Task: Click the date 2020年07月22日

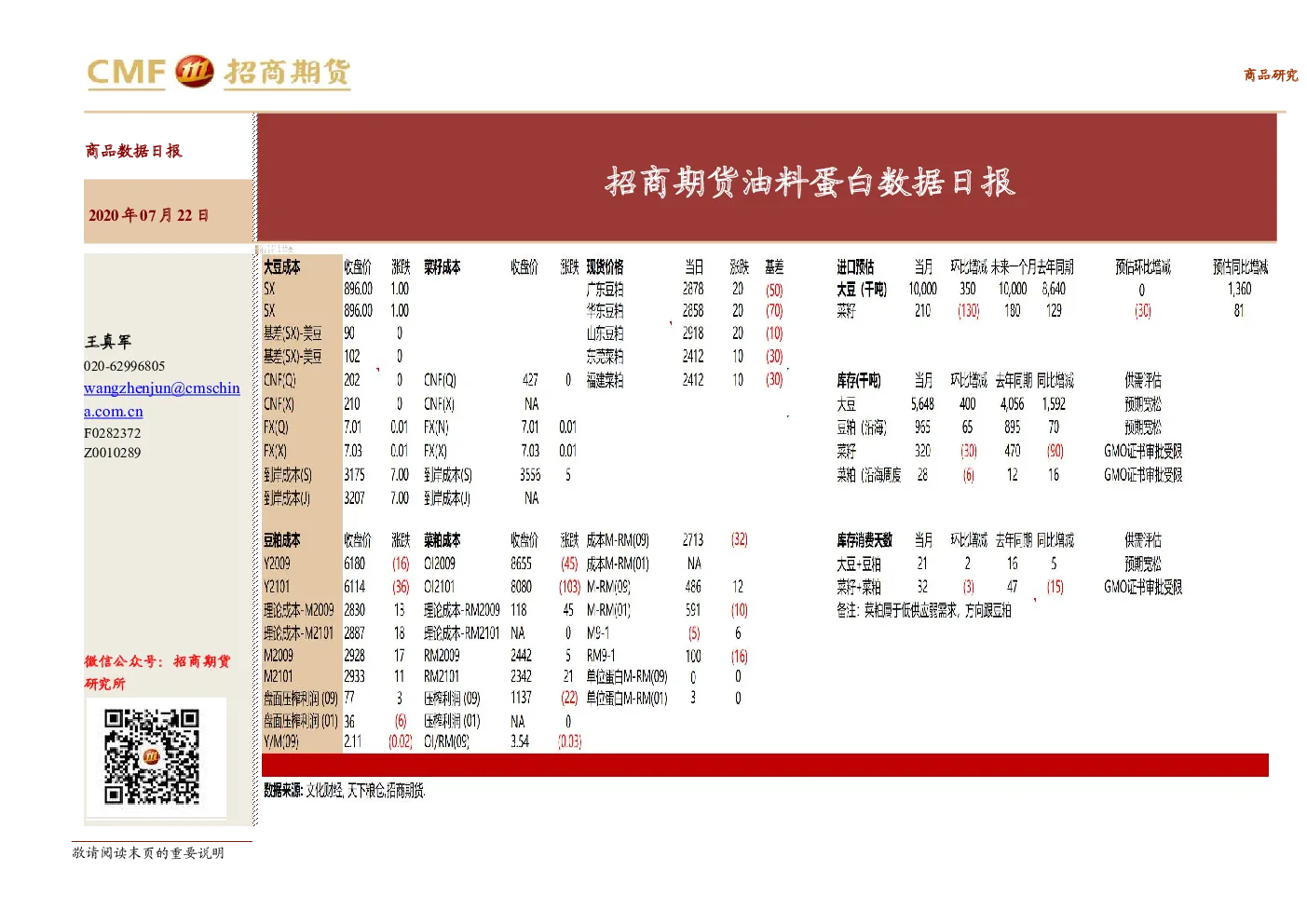Action: click(x=148, y=215)
